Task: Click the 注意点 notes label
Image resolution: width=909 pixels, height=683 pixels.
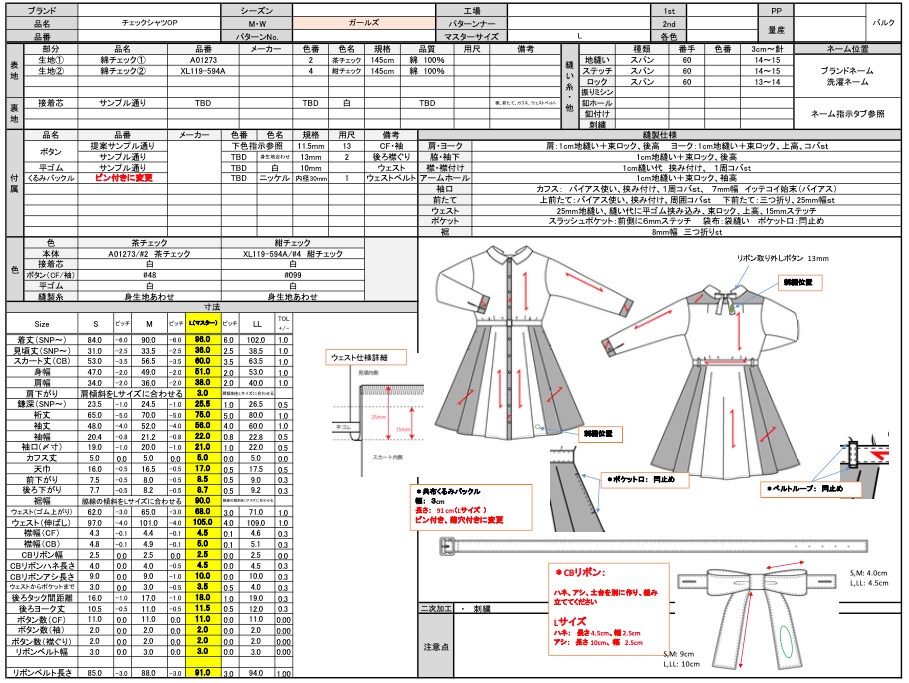Action: [436, 646]
